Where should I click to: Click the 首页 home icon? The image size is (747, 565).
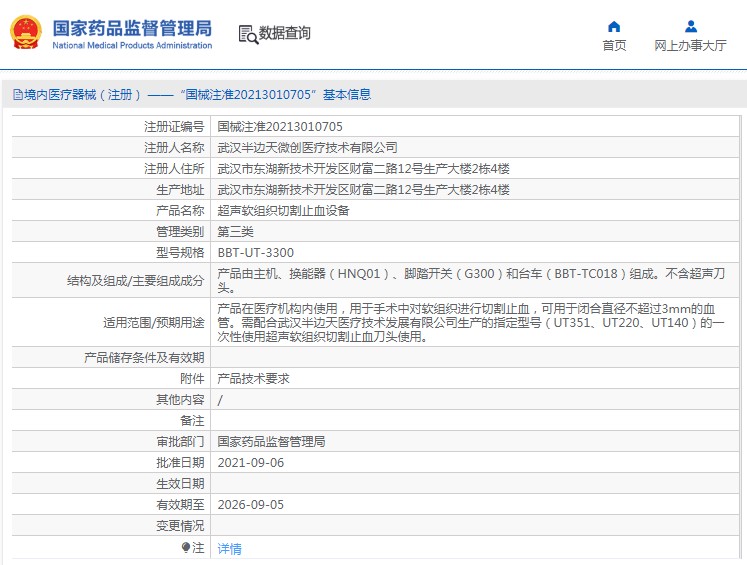(x=614, y=26)
